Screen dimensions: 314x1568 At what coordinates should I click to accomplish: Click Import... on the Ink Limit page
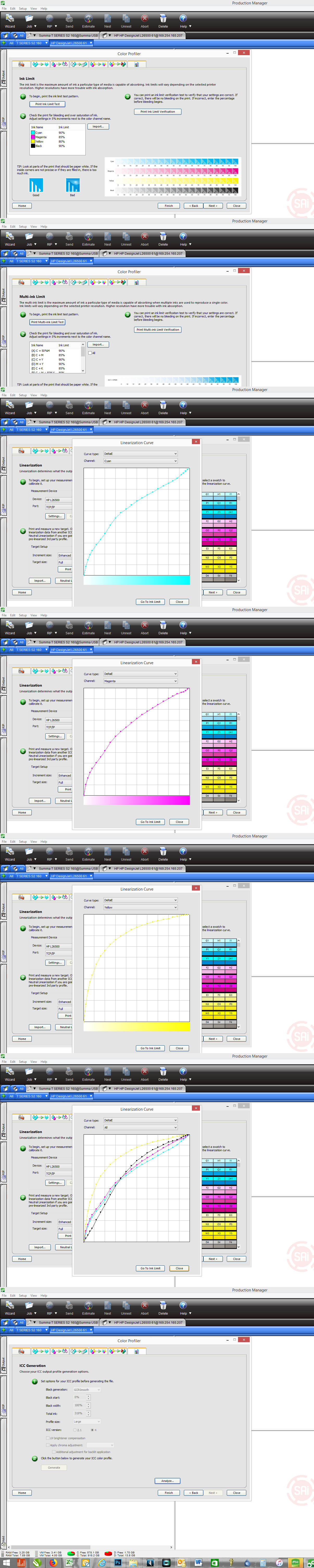pos(98,127)
